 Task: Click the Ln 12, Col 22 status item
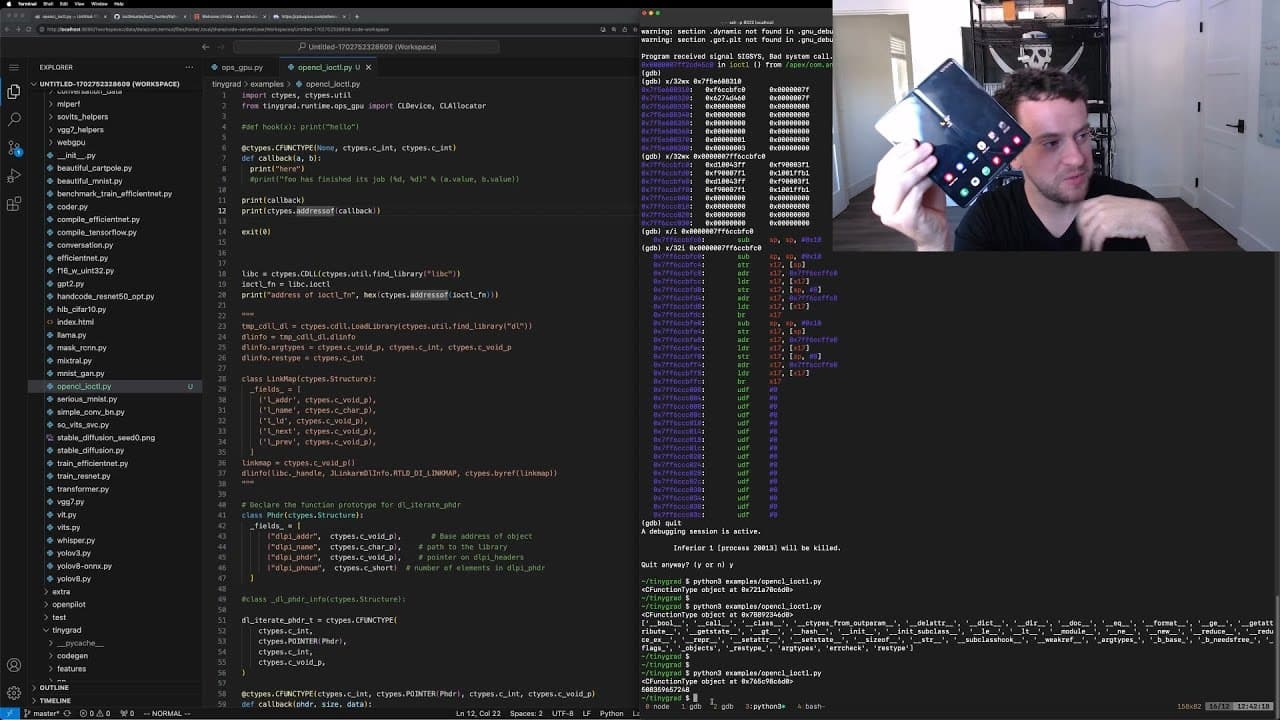point(478,713)
